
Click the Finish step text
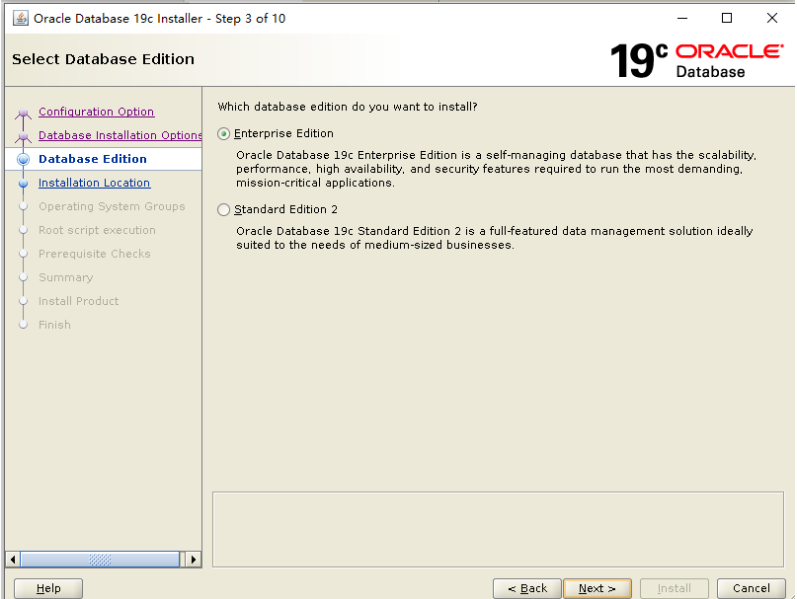click(x=54, y=324)
